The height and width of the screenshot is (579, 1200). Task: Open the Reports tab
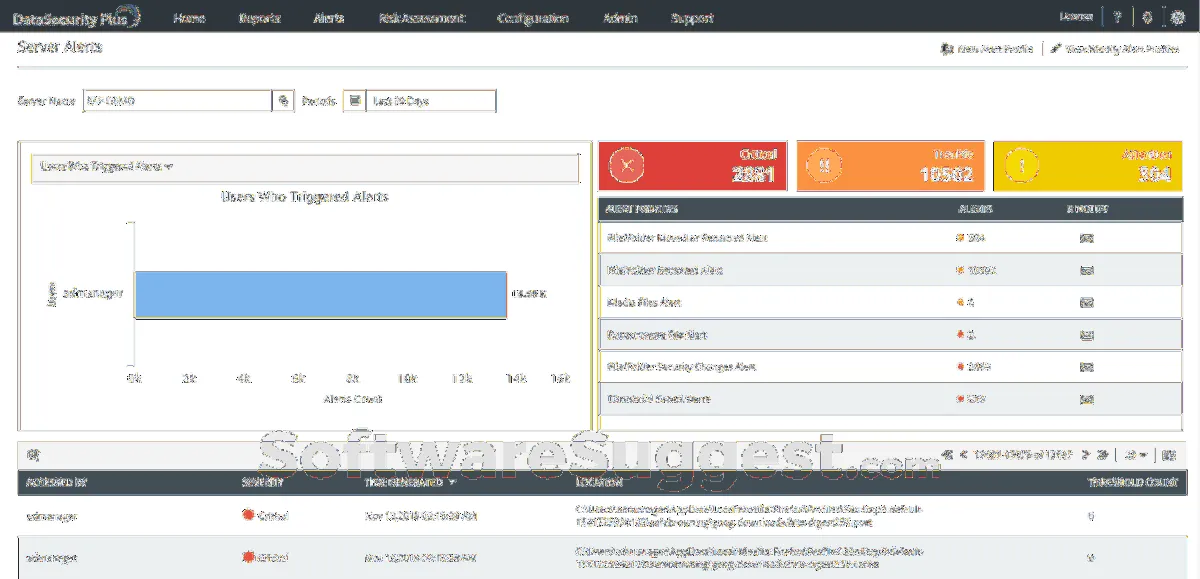pyautogui.click(x=260, y=18)
